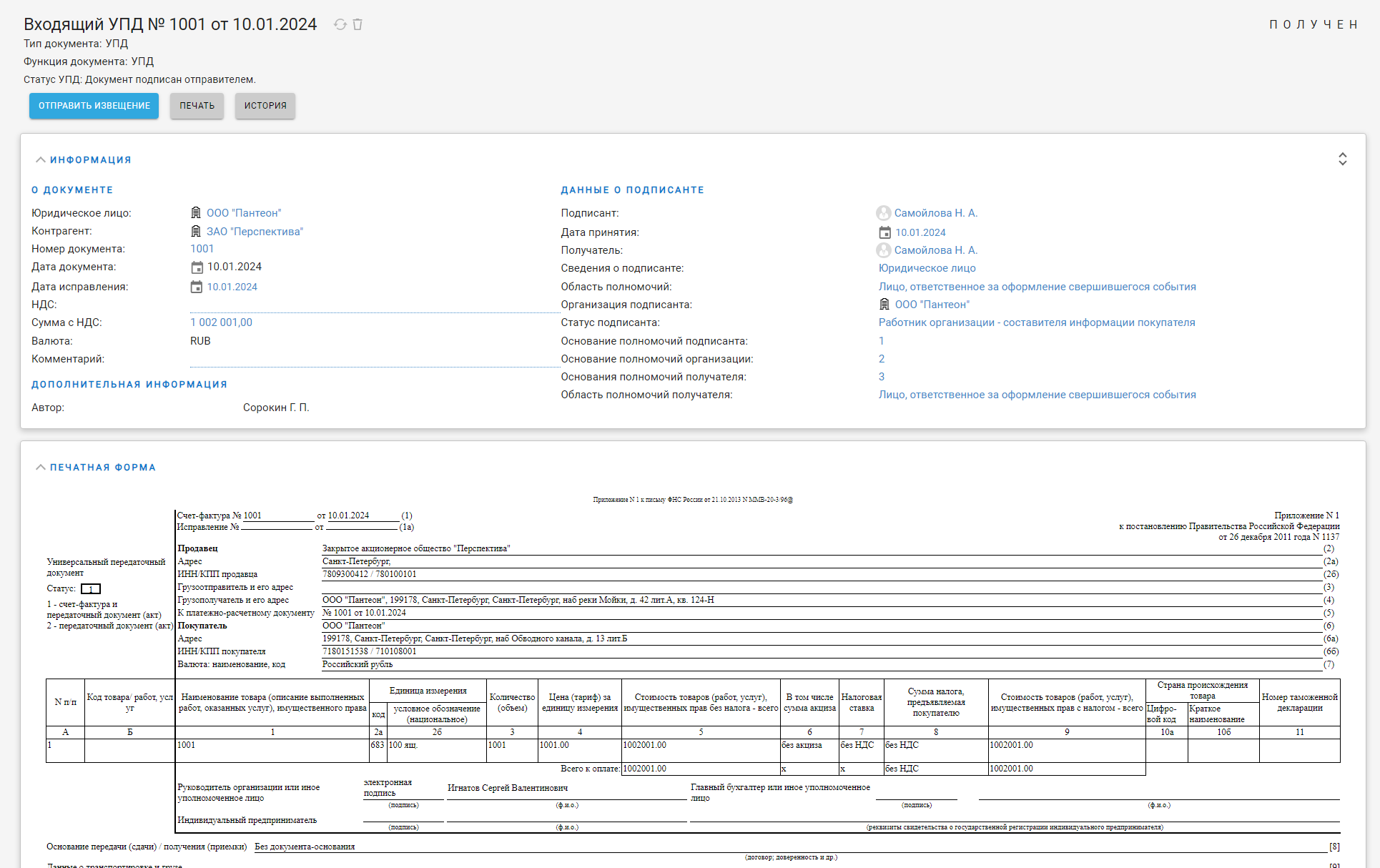Click acceptance date 10.01.2024 link
The image size is (1380, 868).
coord(921,232)
